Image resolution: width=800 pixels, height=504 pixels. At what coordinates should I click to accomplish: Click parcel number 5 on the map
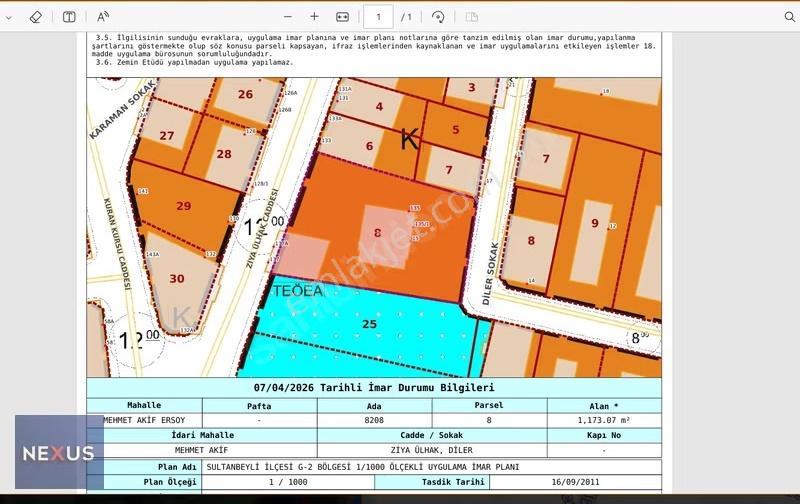[456, 130]
